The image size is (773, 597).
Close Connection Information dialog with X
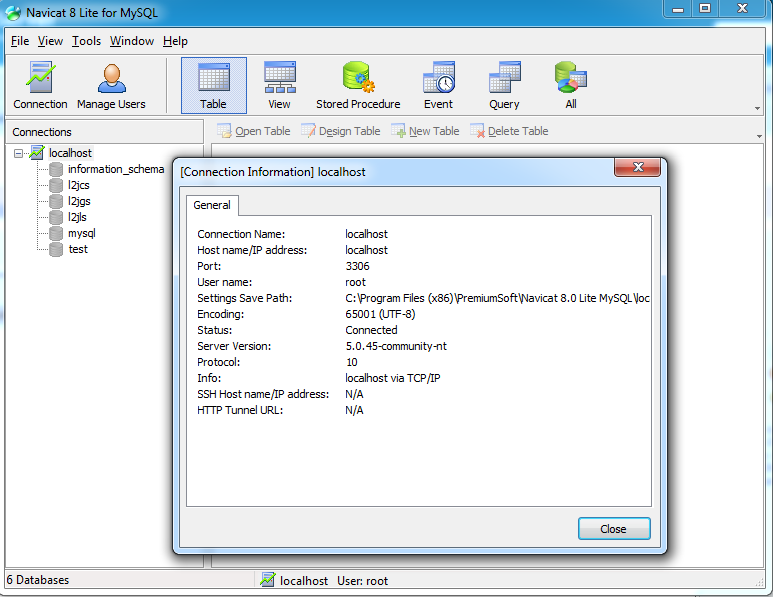coord(637,167)
